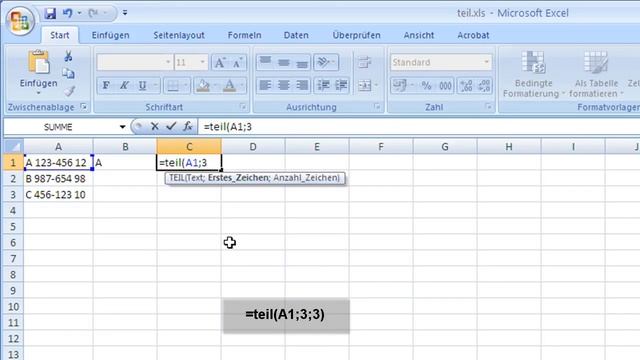Image resolution: width=640 pixels, height=360 pixels.
Task: Switch to the Daten tab
Action: point(296,35)
